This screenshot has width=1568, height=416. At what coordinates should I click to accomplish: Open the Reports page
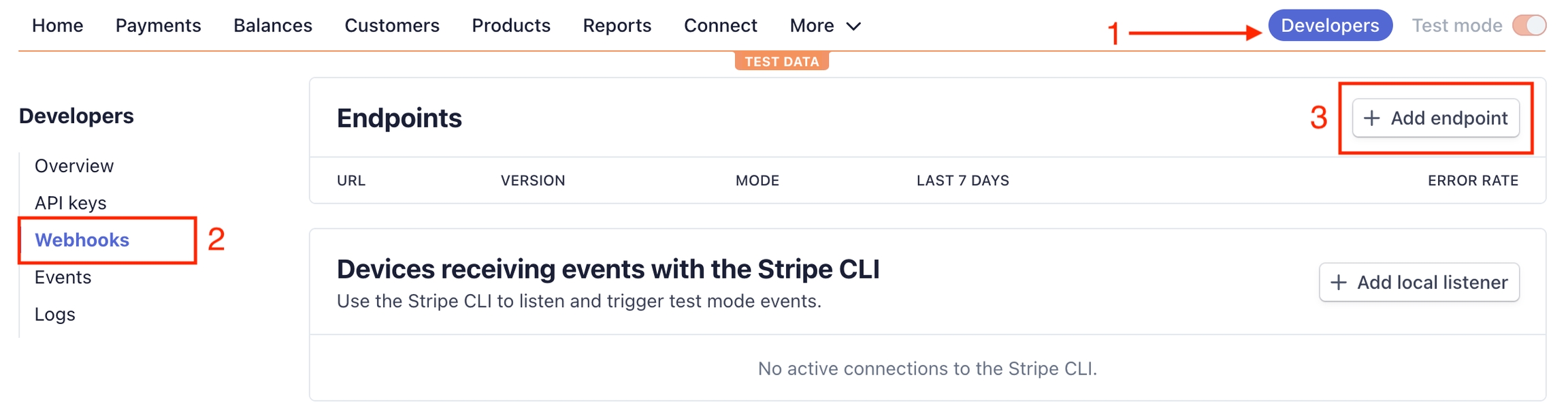(617, 25)
